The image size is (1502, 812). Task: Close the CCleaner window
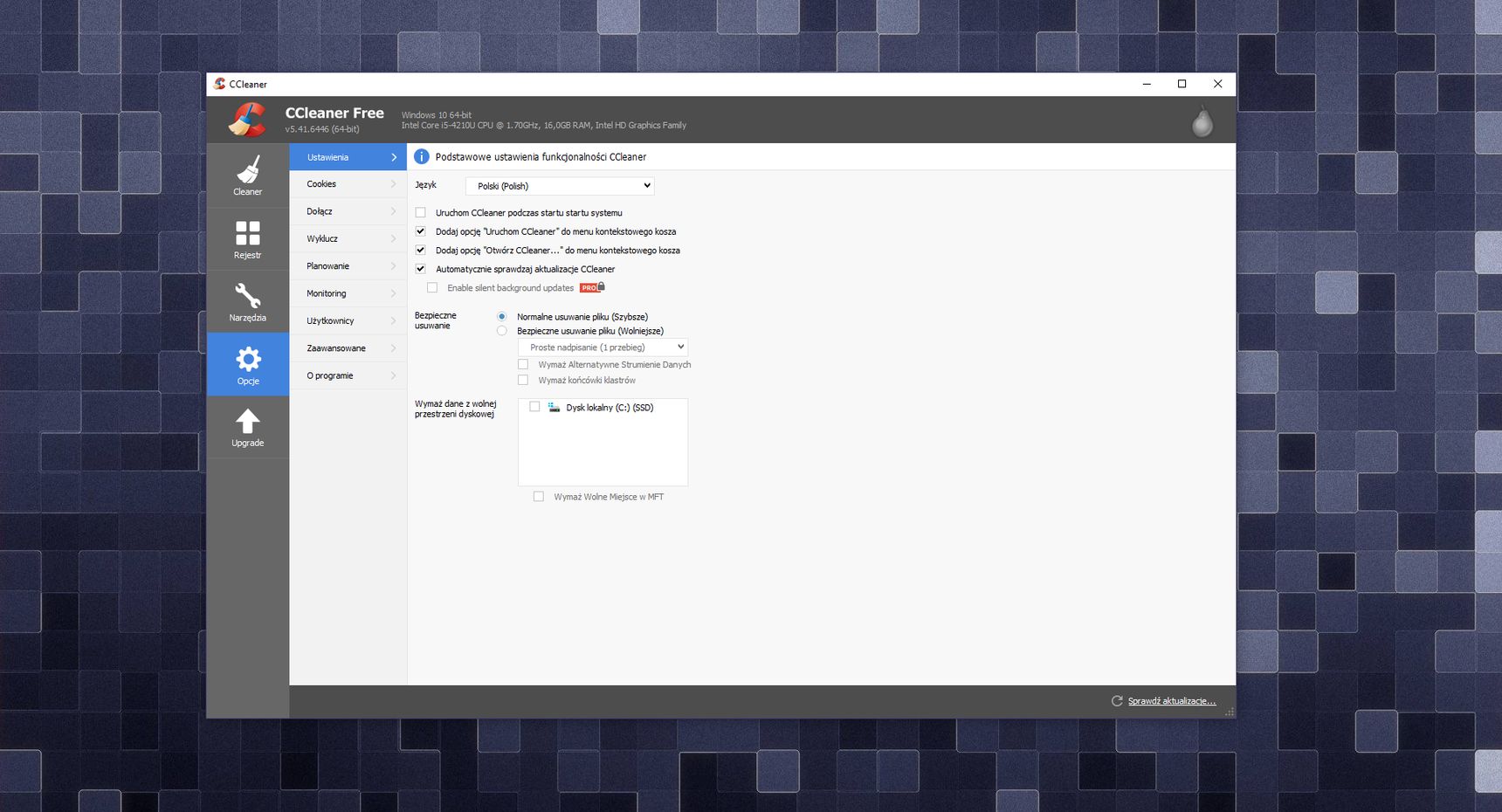(1218, 84)
